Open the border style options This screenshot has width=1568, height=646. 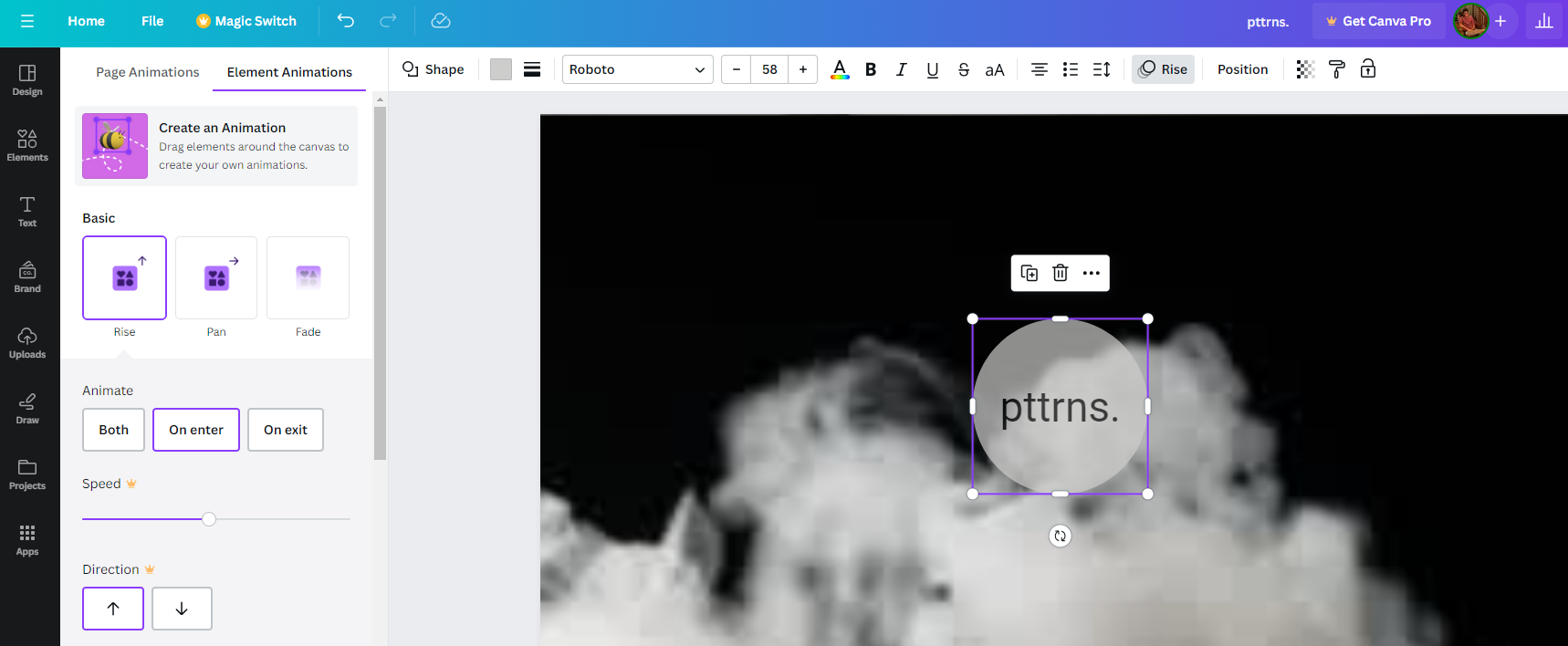click(x=532, y=69)
